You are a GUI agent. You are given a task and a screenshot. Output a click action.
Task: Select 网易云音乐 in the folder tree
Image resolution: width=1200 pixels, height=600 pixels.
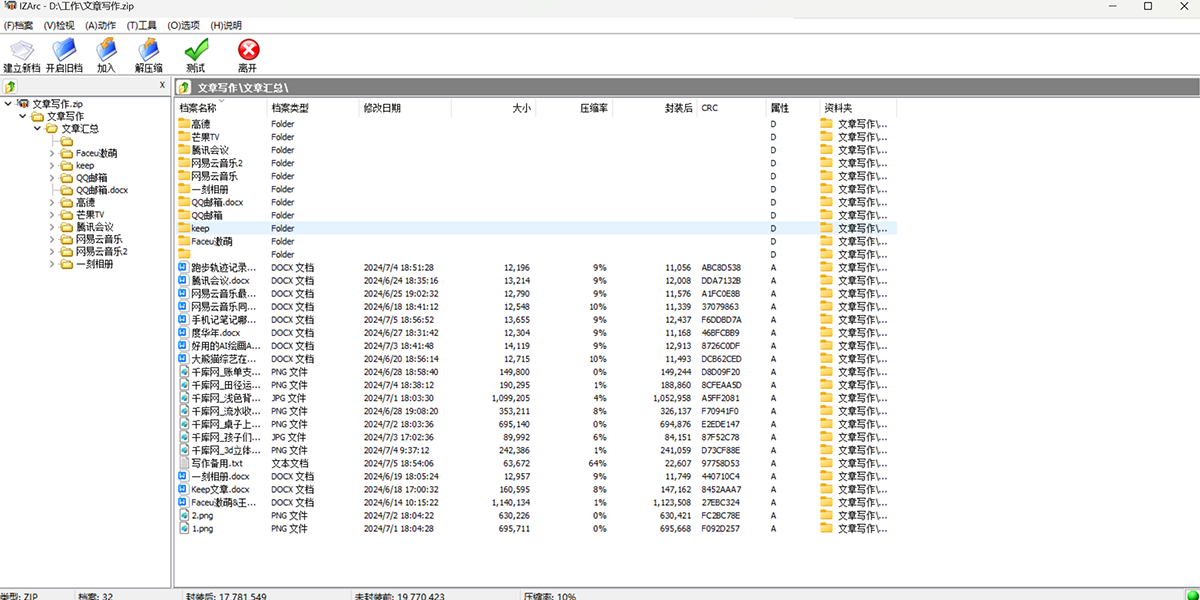coord(99,240)
